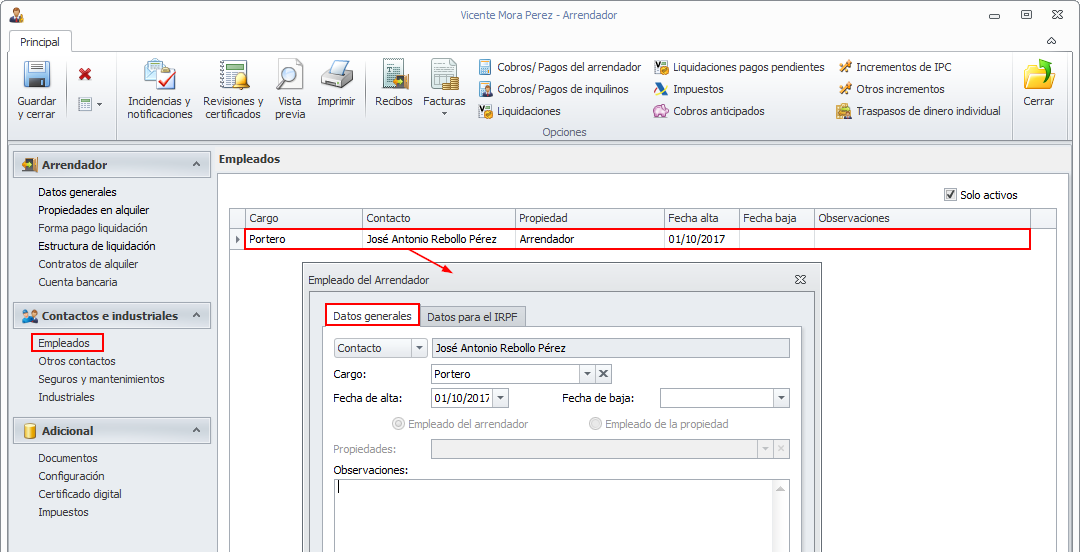Select Impuestos in the Adicional section
The height and width of the screenshot is (552, 1080).
(63, 512)
